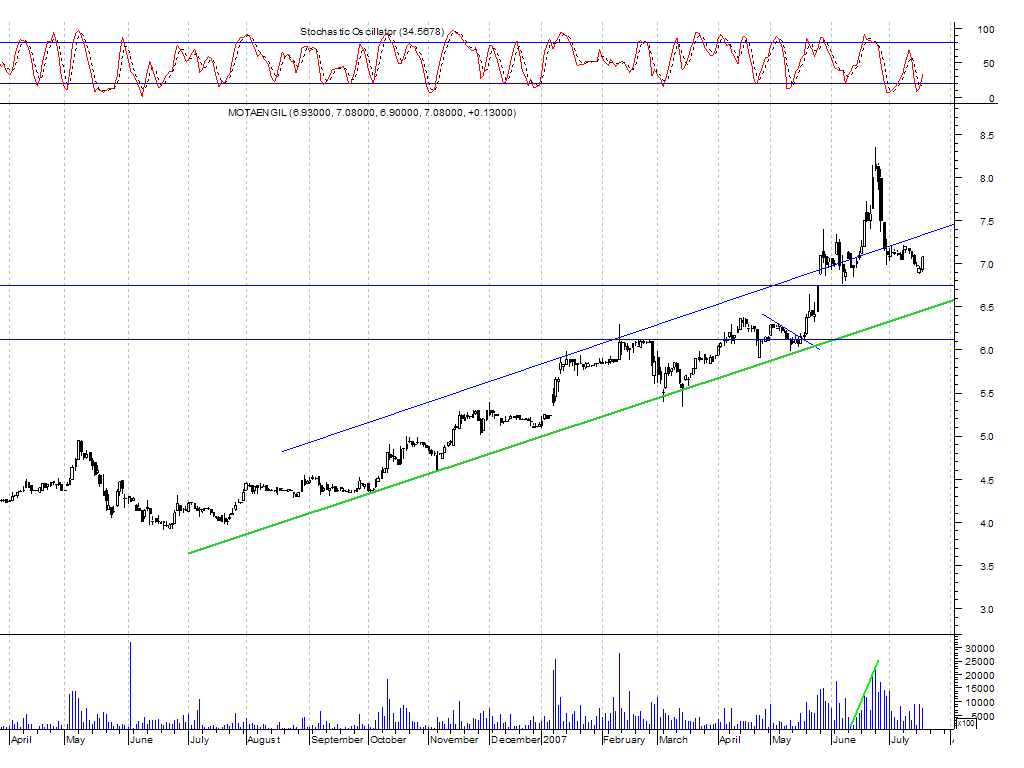Click the 7.0 price scale value
Viewport: 1024px width, 768px height.
coord(986,264)
